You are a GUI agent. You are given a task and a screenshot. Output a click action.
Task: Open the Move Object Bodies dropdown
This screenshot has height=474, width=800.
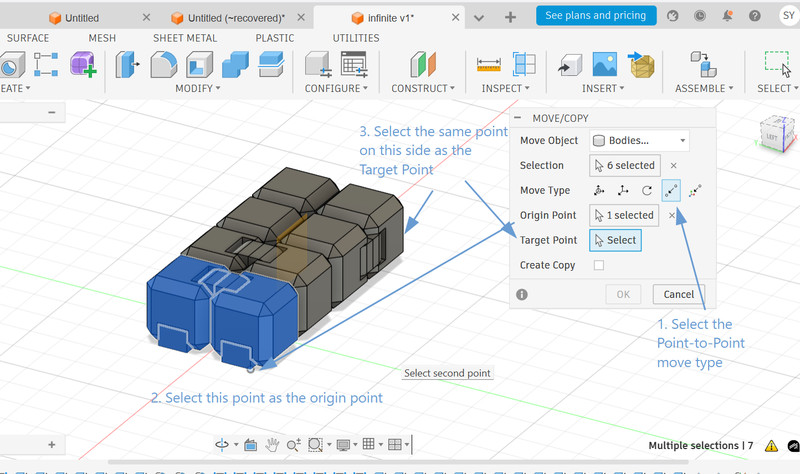click(x=639, y=141)
